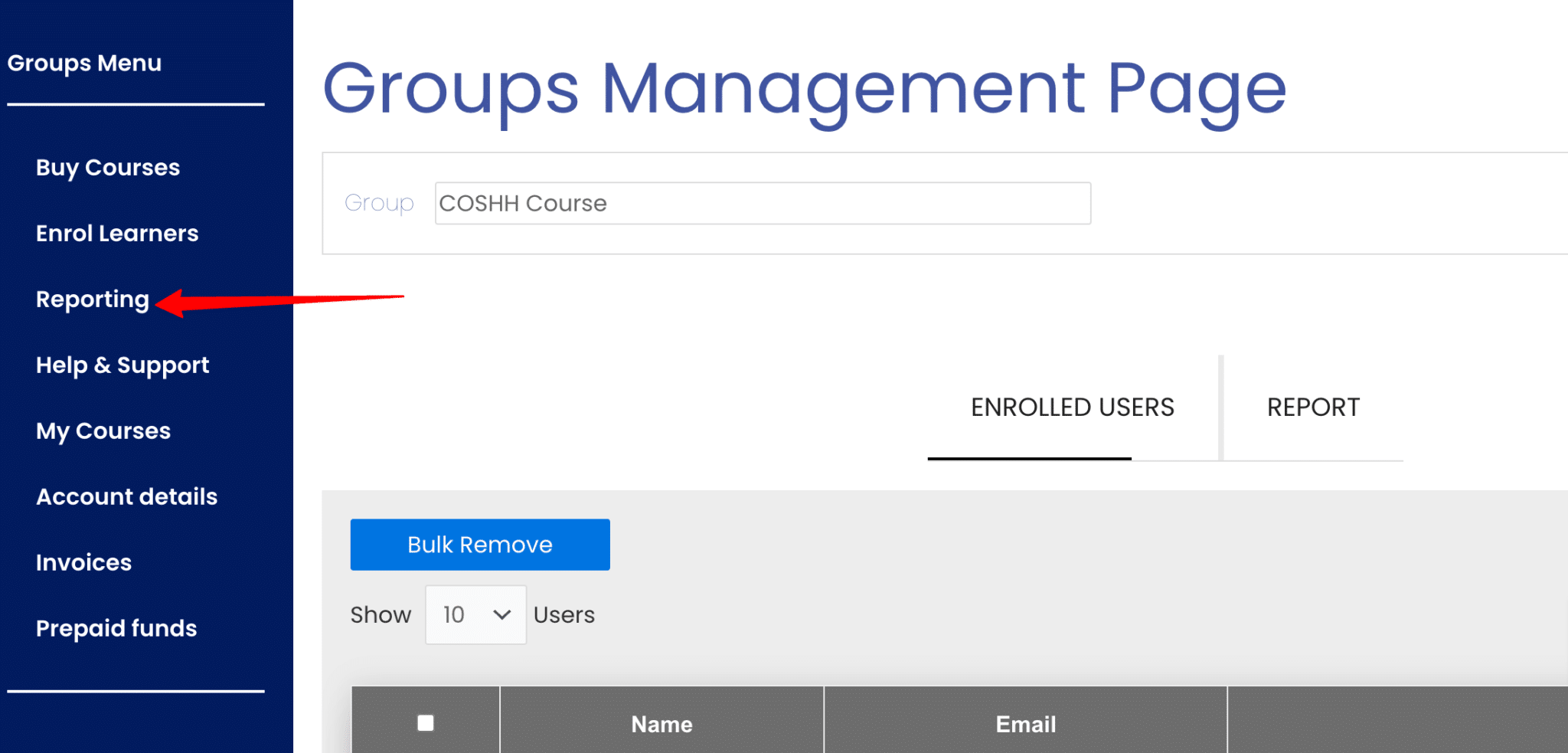Click the Users label beside the dropdown
Image resolution: width=1568 pixels, height=753 pixels.
coord(564,615)
